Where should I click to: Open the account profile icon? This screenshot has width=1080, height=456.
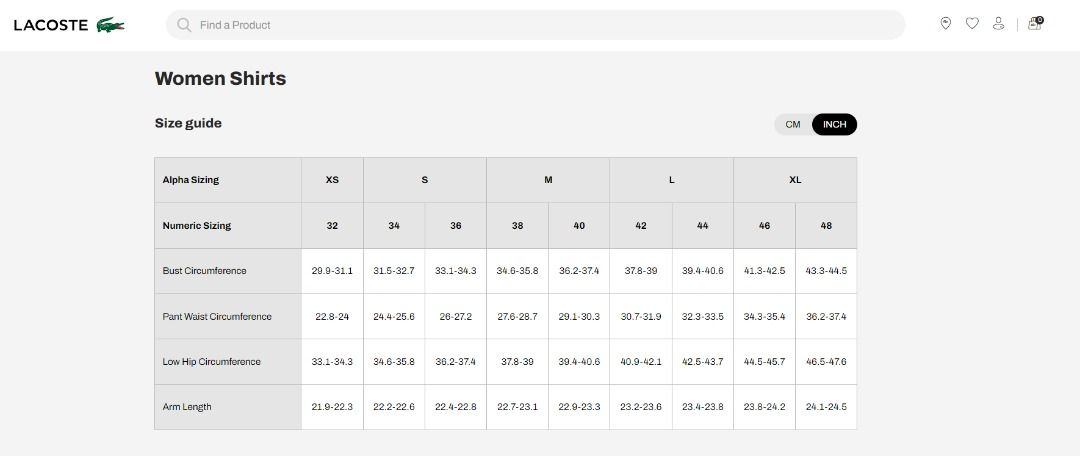[998, 24]
